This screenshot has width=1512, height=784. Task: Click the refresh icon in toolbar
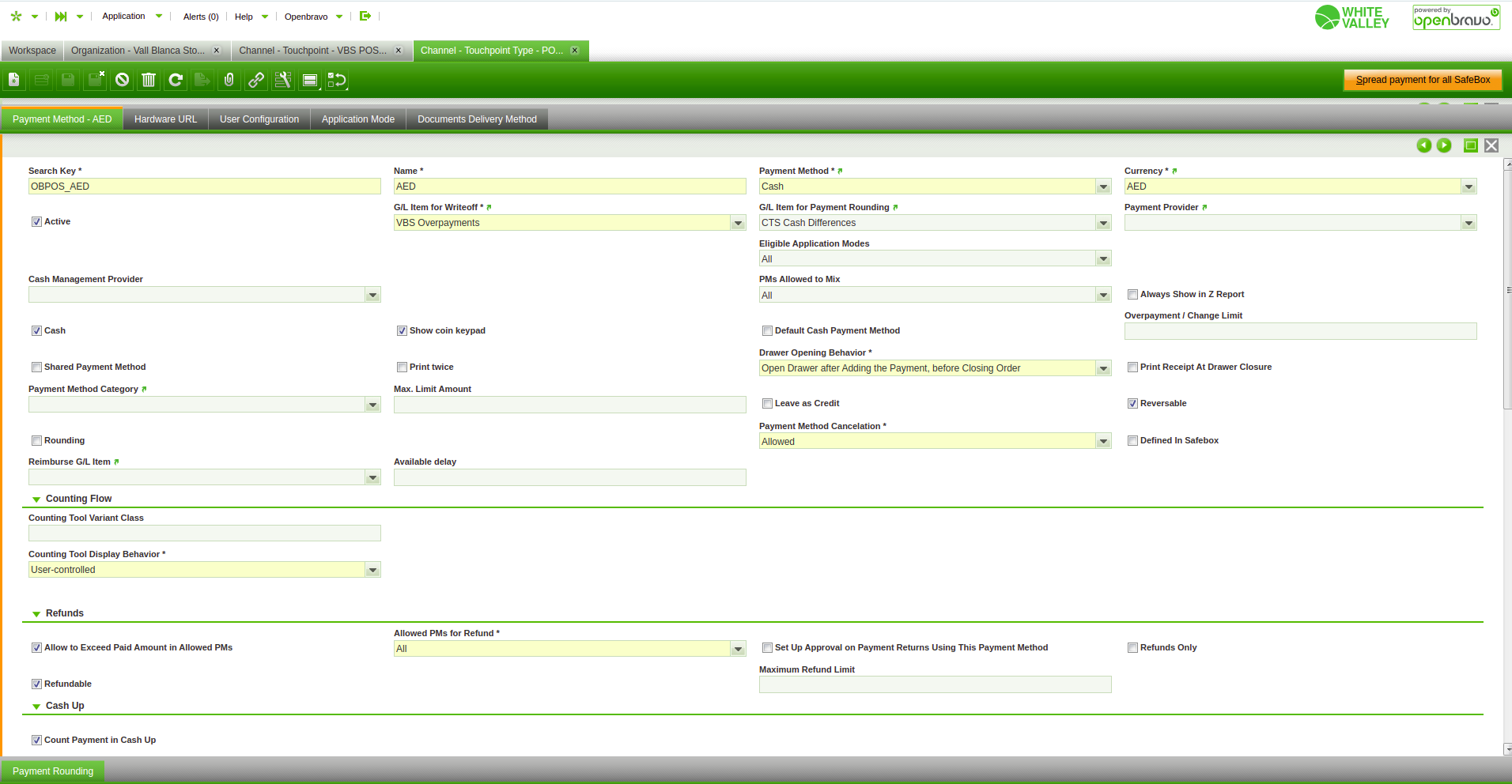(176, 80)
